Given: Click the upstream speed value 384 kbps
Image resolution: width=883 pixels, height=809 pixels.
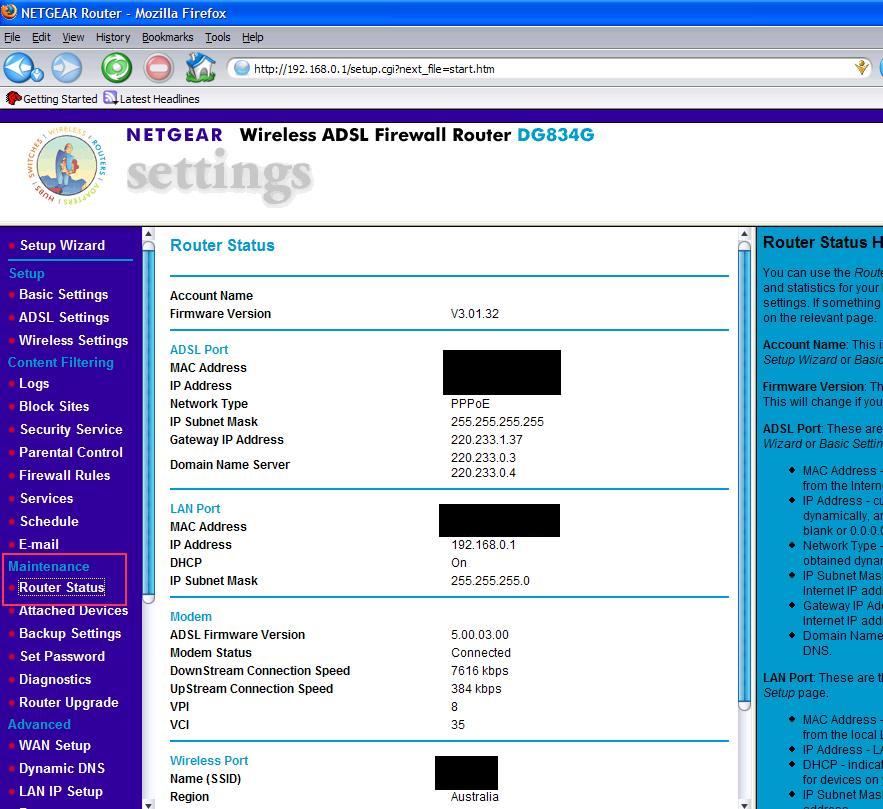Looking at the screenshot, I should (476, 689).
